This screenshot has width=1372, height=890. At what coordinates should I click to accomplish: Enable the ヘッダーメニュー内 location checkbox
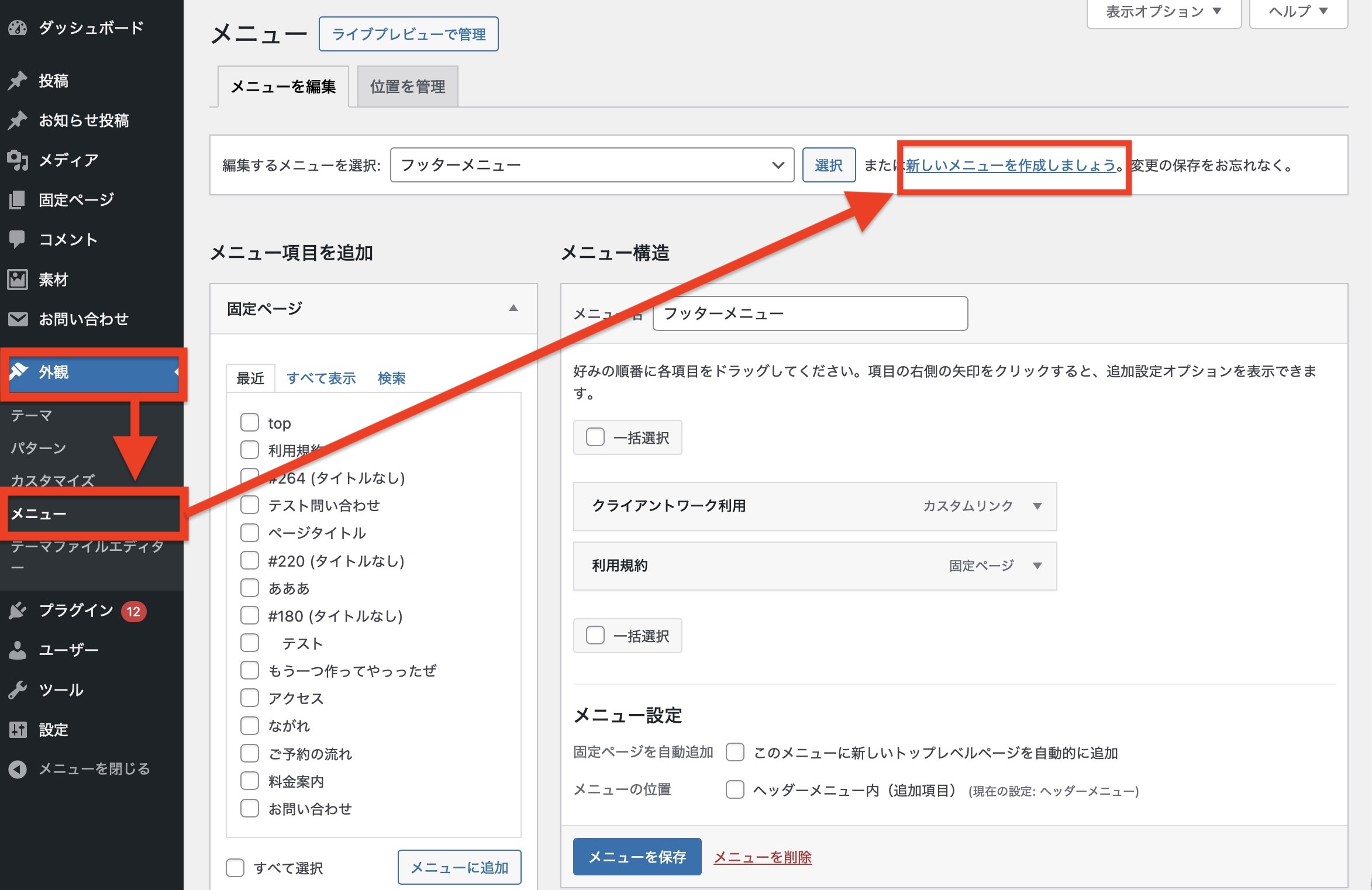pyautogui.click(x=735, y=790)
